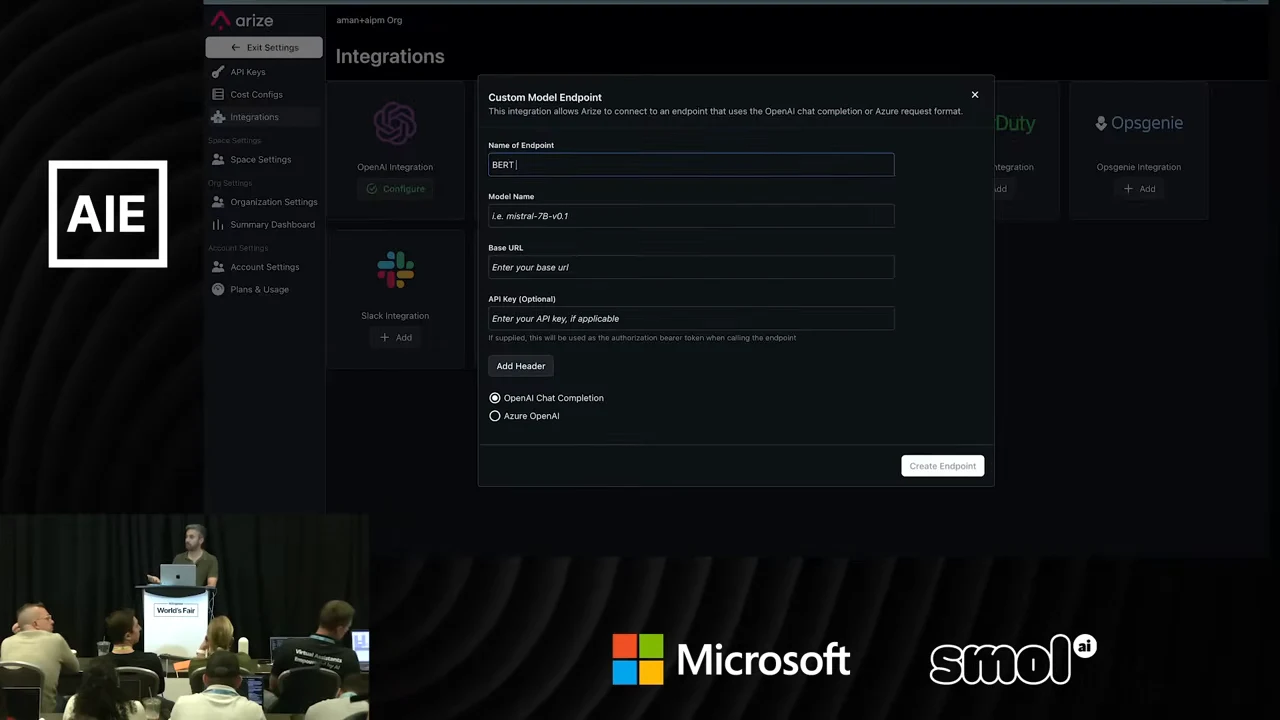Open API Keys settings page

coord(248,72)
